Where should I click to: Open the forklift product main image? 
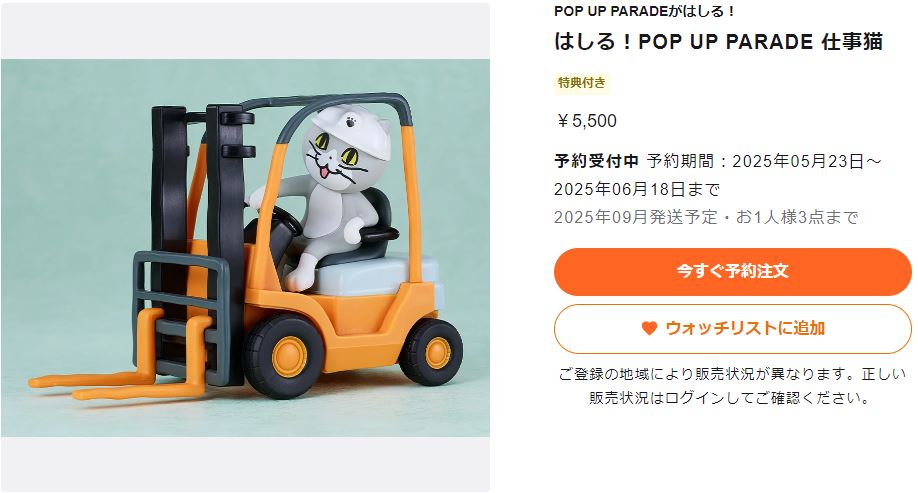pyautogui.click(x=245, y=248)
